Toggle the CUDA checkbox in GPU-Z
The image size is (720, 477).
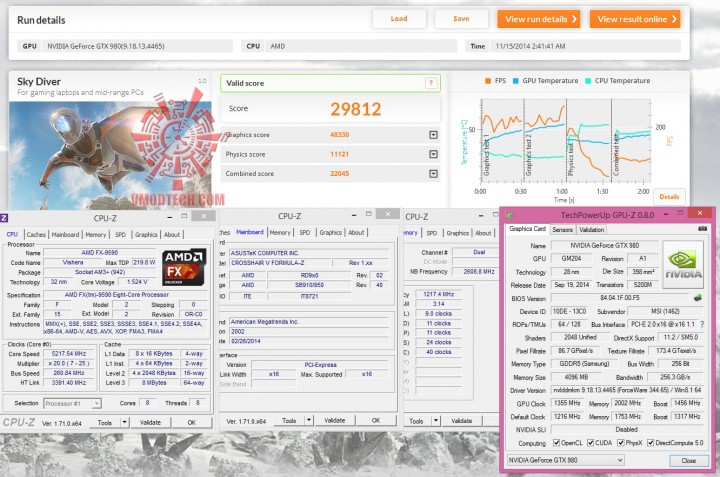(x=591, y=443)
